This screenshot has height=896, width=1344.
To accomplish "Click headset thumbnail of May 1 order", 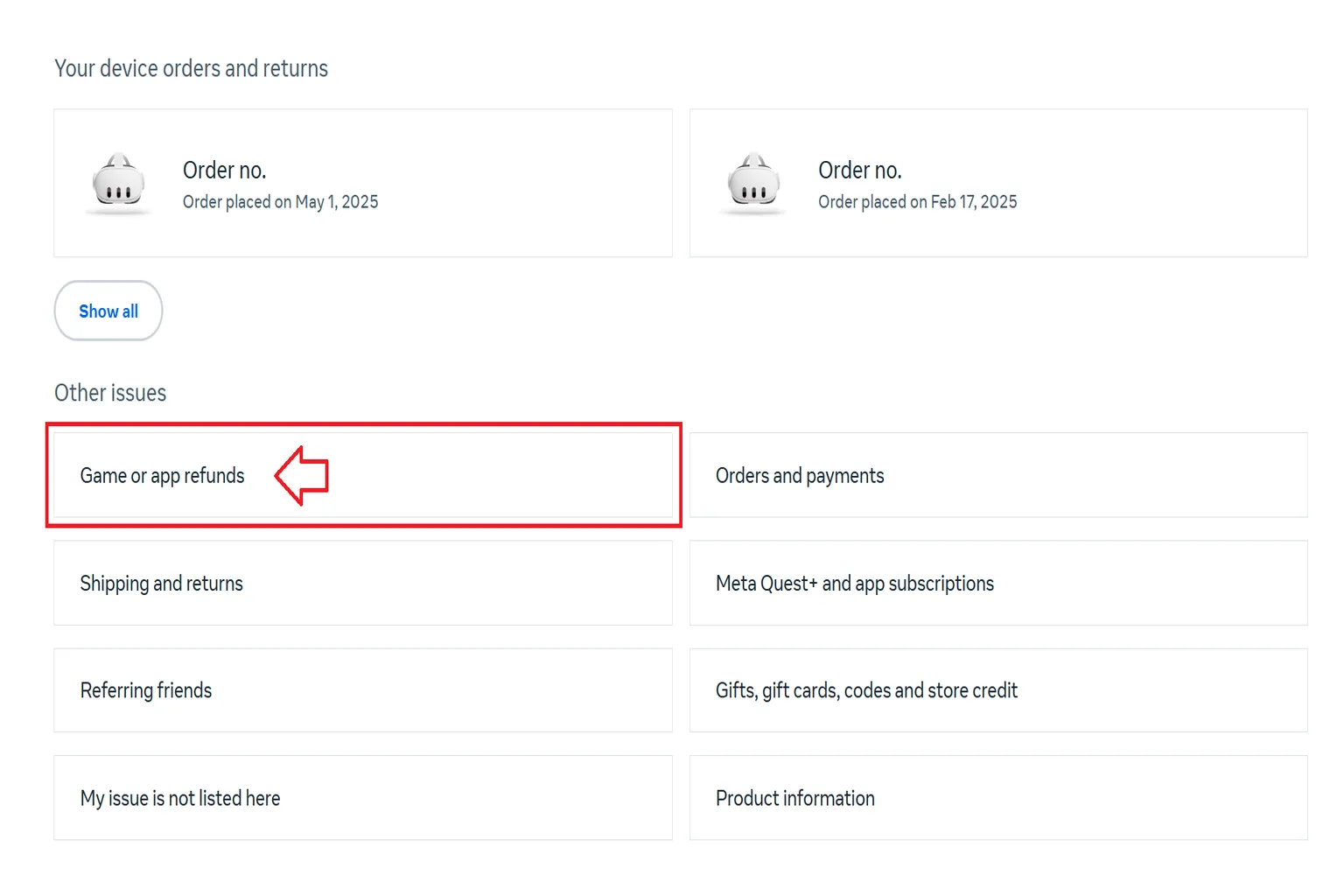I will point(118,183).
